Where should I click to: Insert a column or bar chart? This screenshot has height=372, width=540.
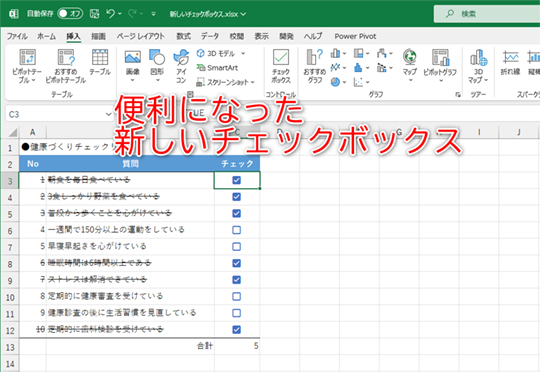[x=335, y=53]
